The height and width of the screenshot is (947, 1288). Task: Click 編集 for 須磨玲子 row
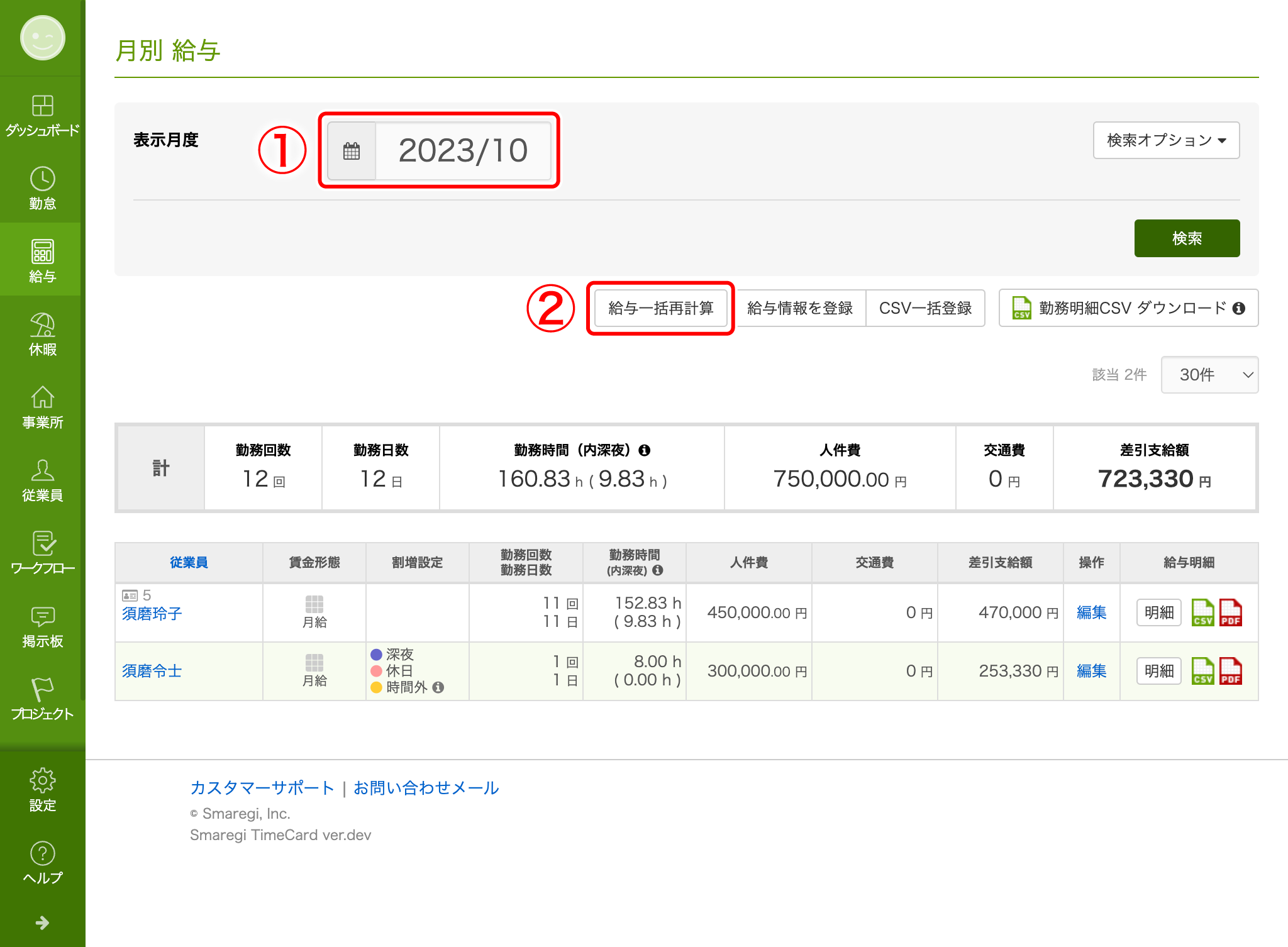pyautogui.click(x=1091, y=612)
